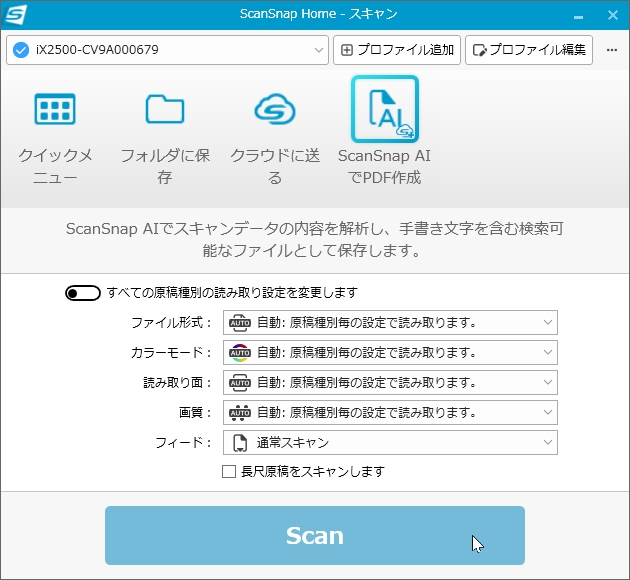Click the document icon in フィード field

240,443
